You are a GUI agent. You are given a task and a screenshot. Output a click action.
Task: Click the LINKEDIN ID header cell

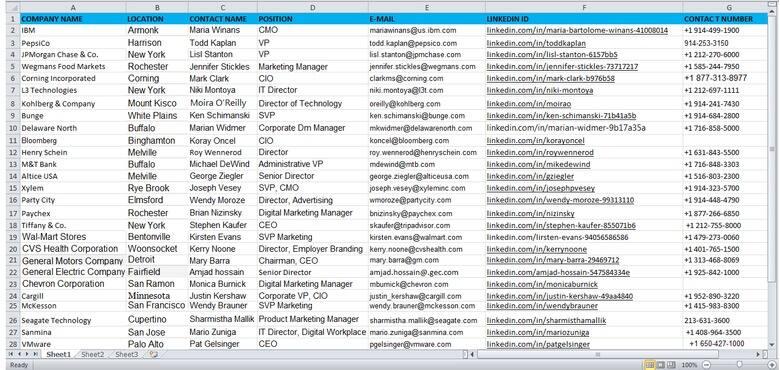tap(584, 19)
